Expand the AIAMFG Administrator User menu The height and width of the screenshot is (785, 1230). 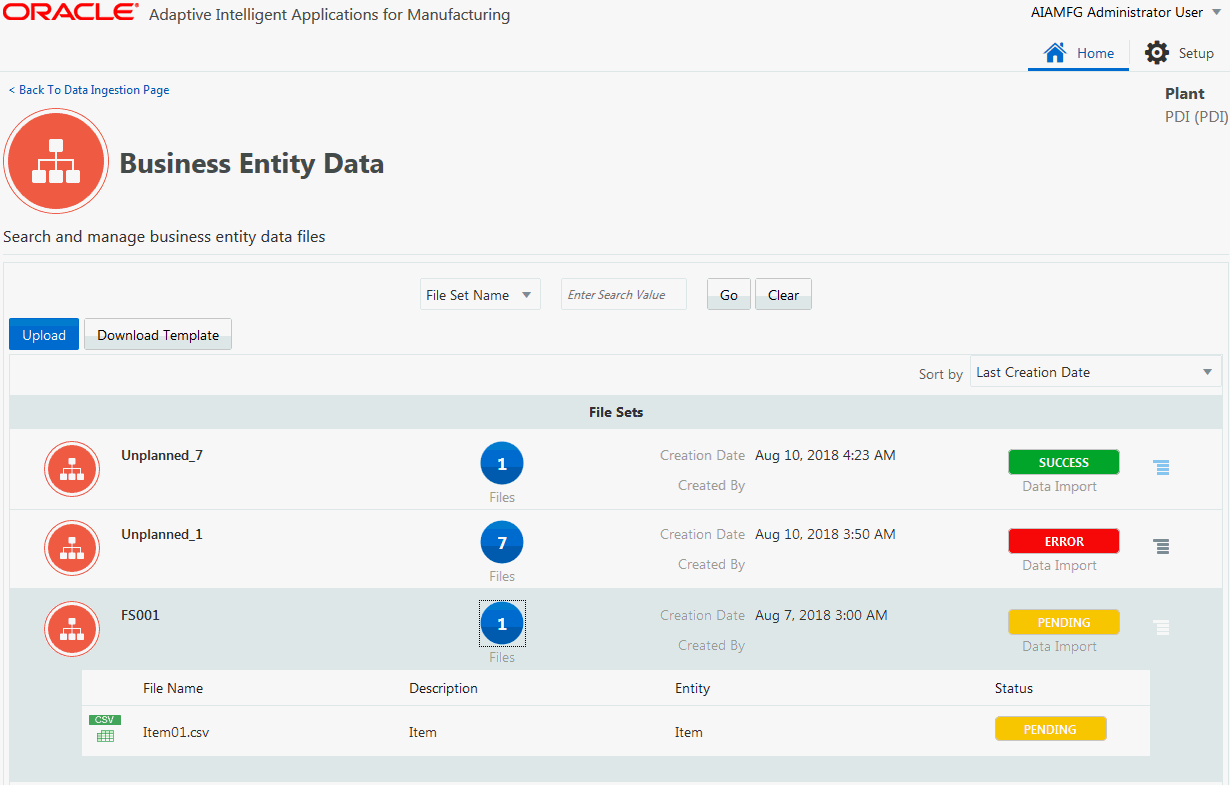pyautogui.click(x=1126, y=13)
